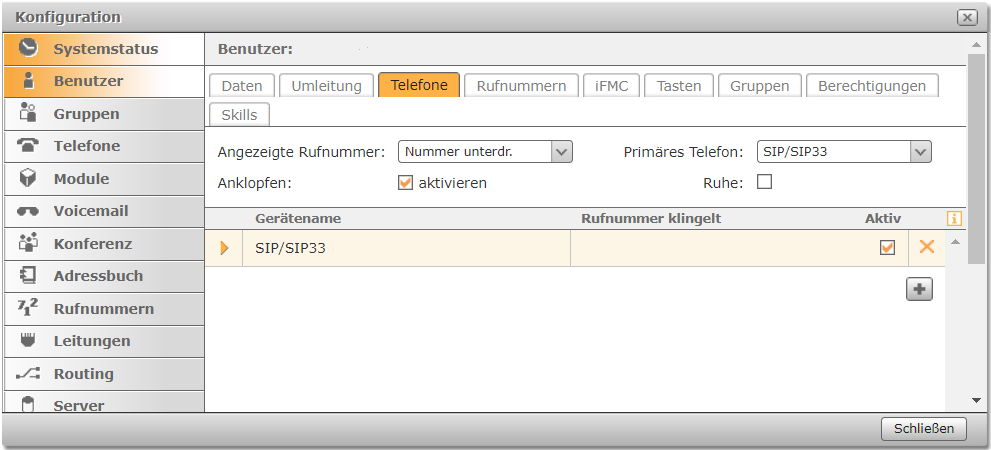Screen dimensions: 991x450
Task: Click the orange info icon in table header
Action: [953, 219]
